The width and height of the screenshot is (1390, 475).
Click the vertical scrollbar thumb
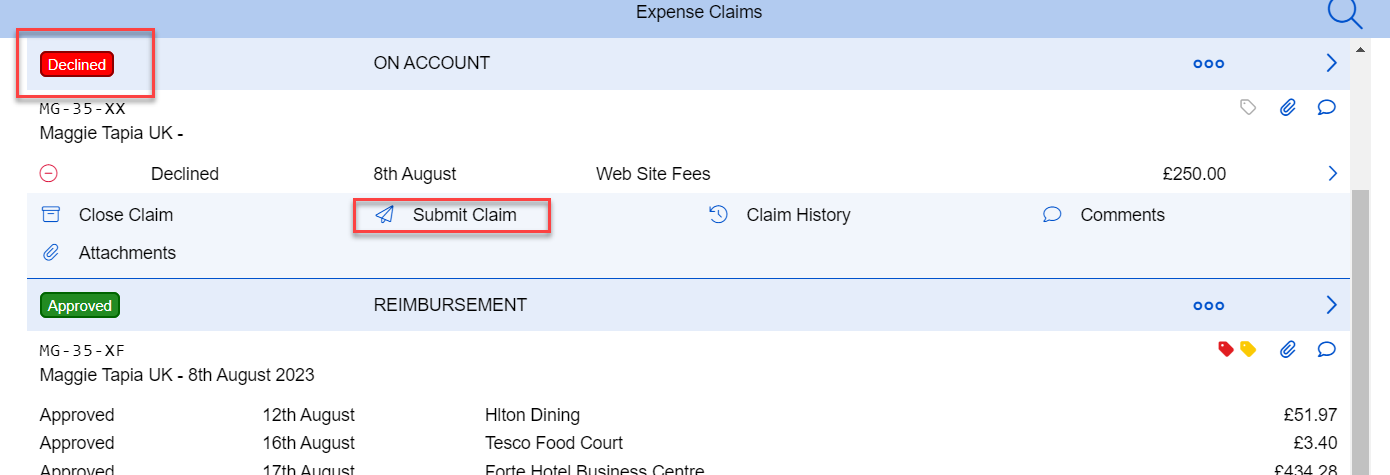(x=1361, y=330)
